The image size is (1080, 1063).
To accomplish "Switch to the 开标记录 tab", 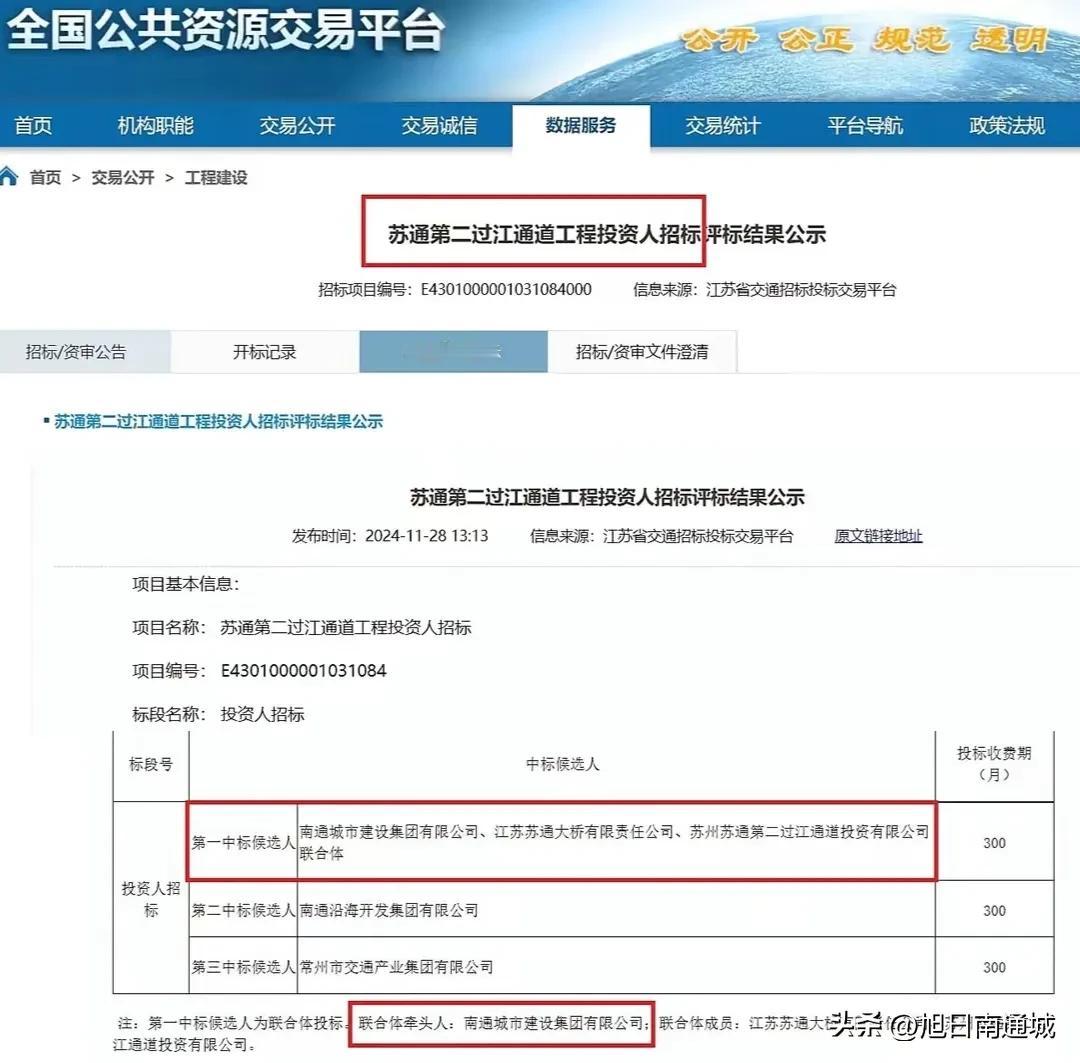I will [x=264, y=352].
